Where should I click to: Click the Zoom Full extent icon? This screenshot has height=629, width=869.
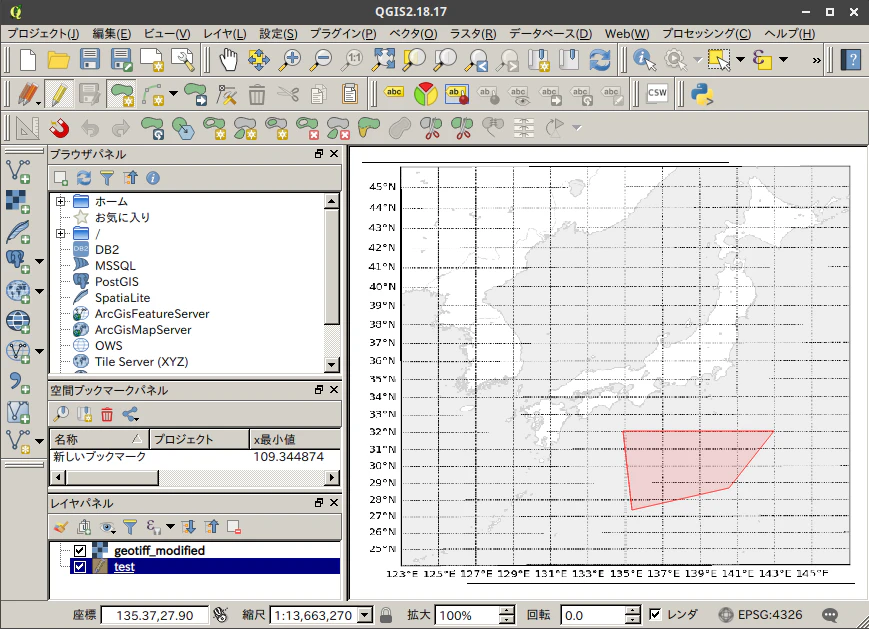[x=383, y=59]
